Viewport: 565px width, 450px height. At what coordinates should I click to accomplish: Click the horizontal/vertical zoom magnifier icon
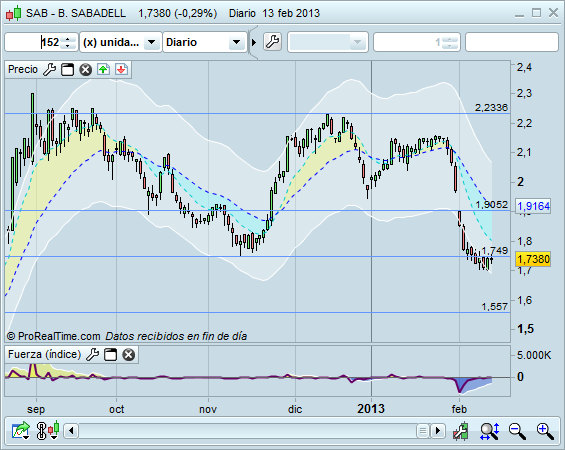tap(489, 431)
